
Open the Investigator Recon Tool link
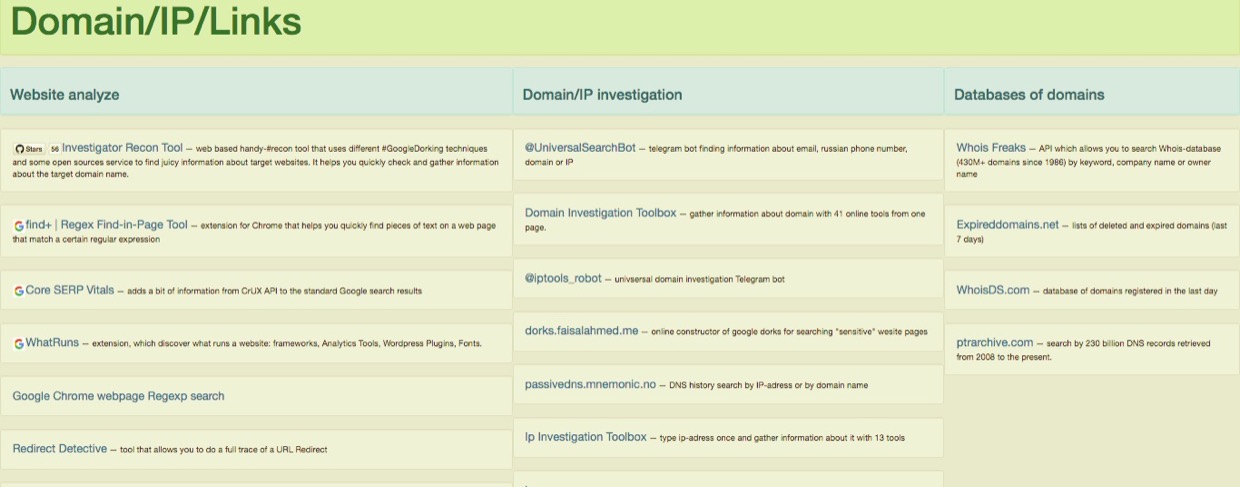point(122,148)
